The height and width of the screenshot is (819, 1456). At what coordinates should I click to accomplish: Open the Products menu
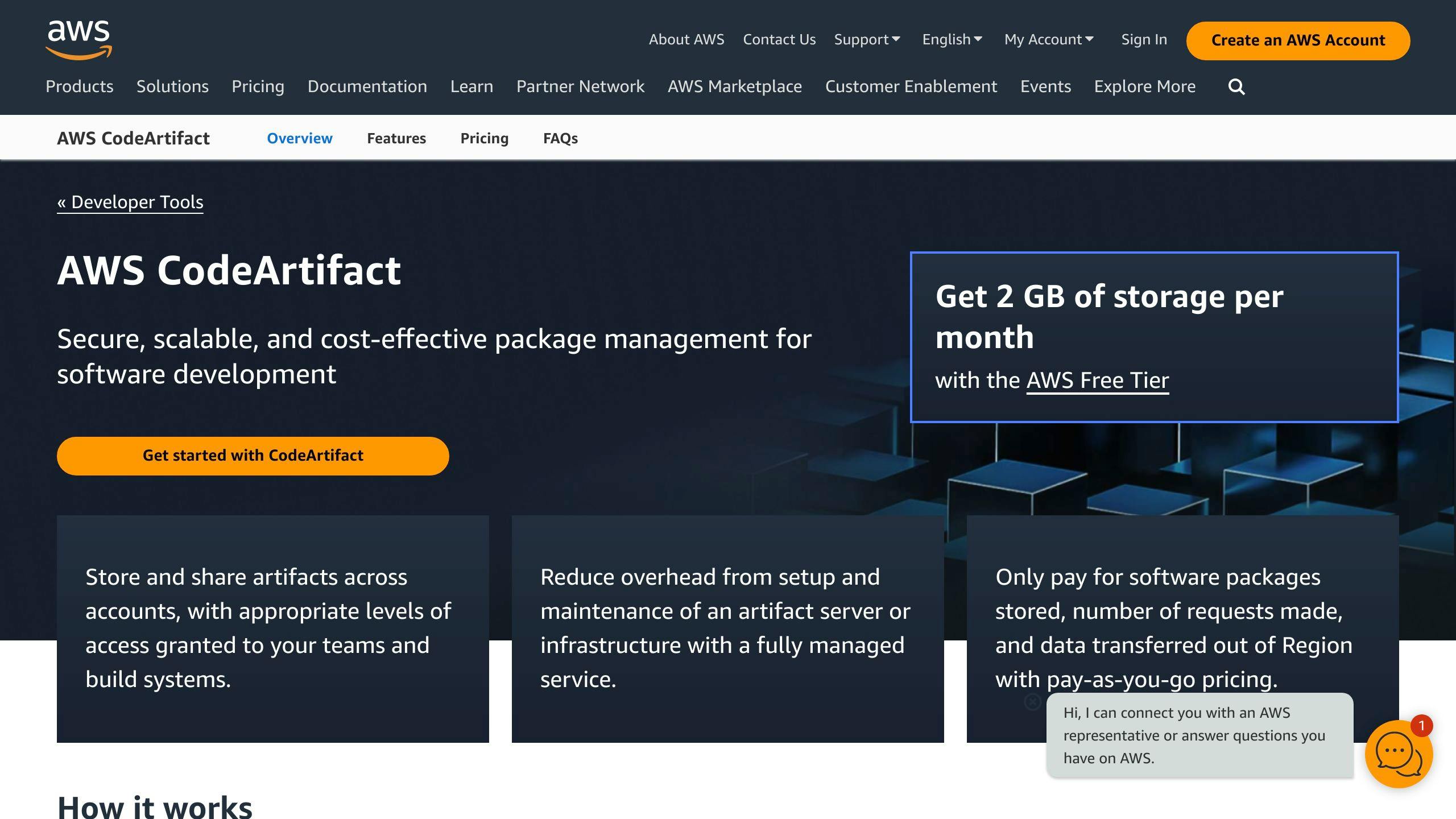click(x=80, y=86)
